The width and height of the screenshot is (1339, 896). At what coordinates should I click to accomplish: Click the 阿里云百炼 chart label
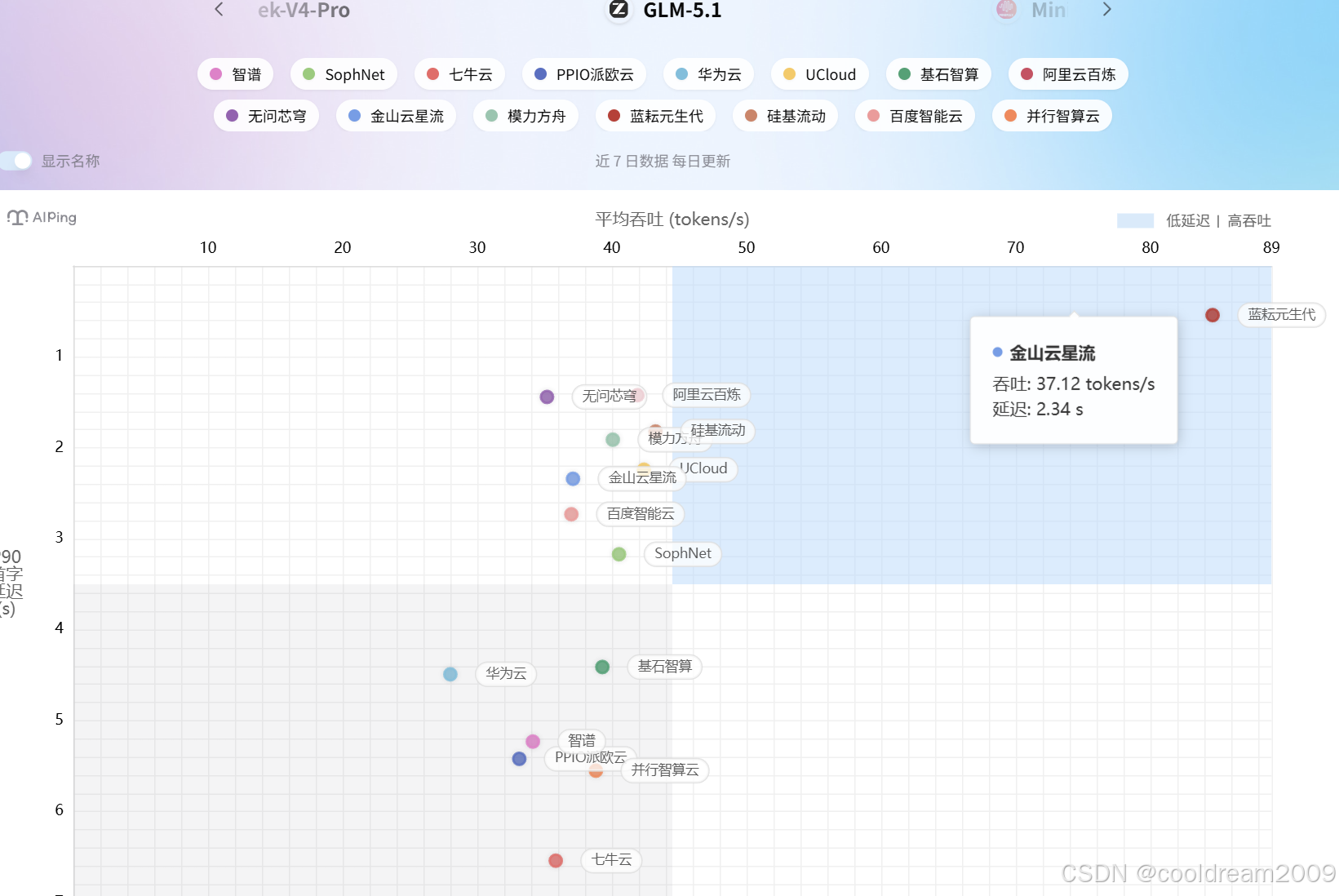pos(707,395)
